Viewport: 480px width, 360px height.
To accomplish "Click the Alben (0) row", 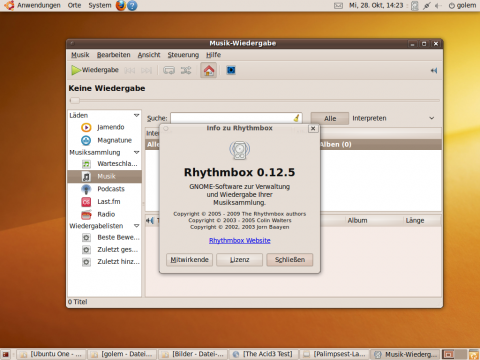I will 381,144.
